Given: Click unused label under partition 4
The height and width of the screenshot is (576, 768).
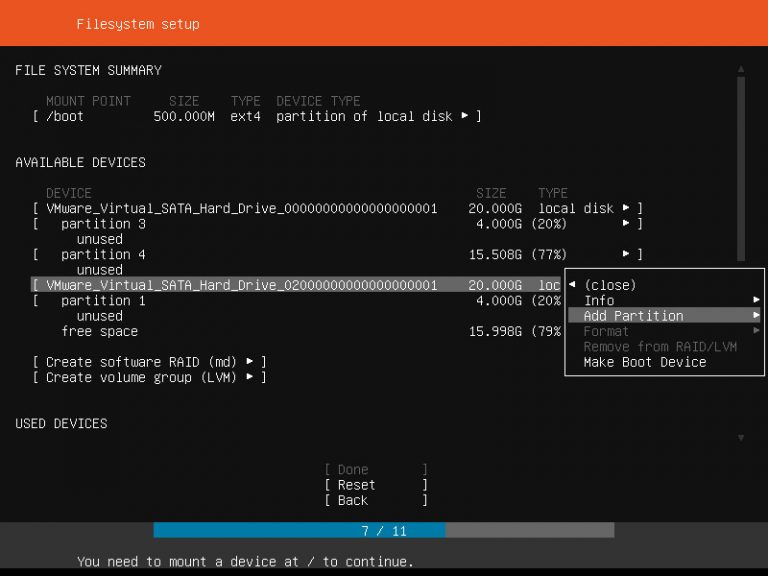Looking at the screenshot, I should coord(99,270).
